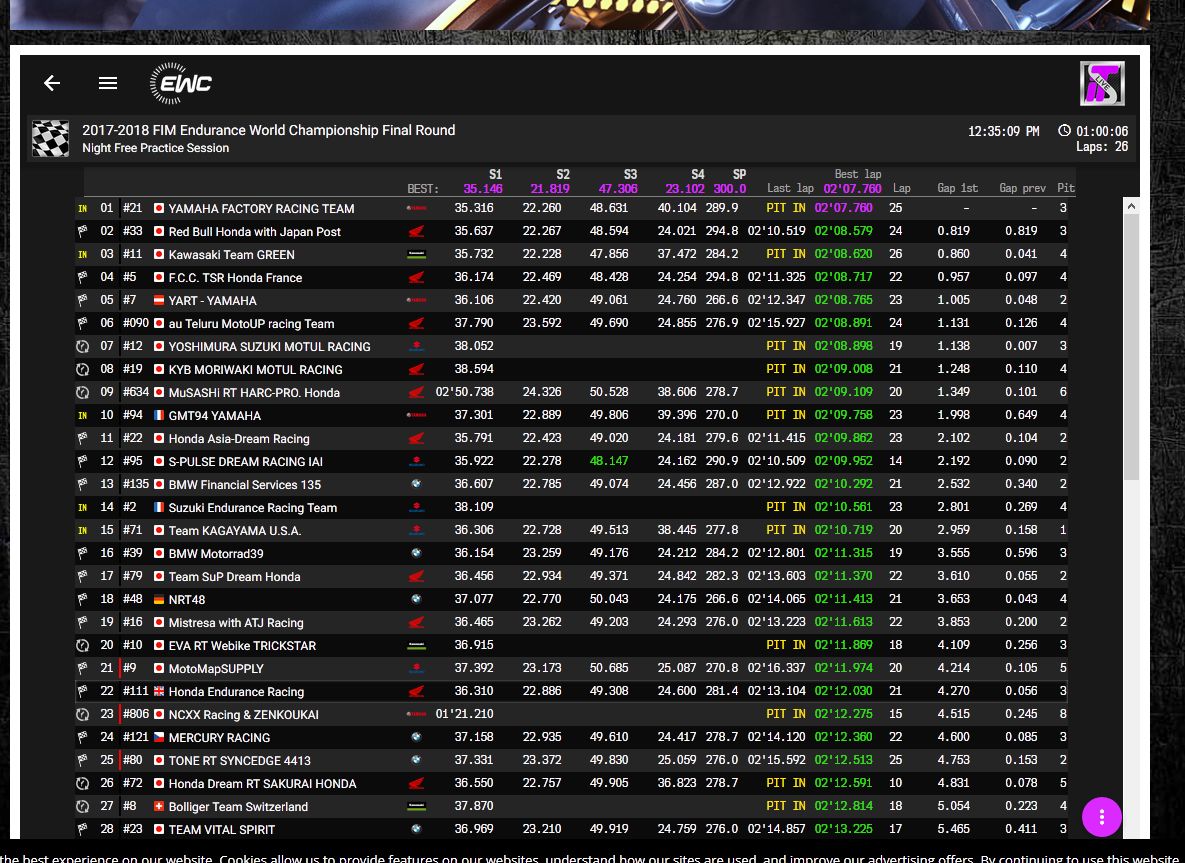The width and height of the screenshot is (1185, 863).
Task: Click the Austrian flag next to YART - YAMAHA
Action: tap(158, 301)
